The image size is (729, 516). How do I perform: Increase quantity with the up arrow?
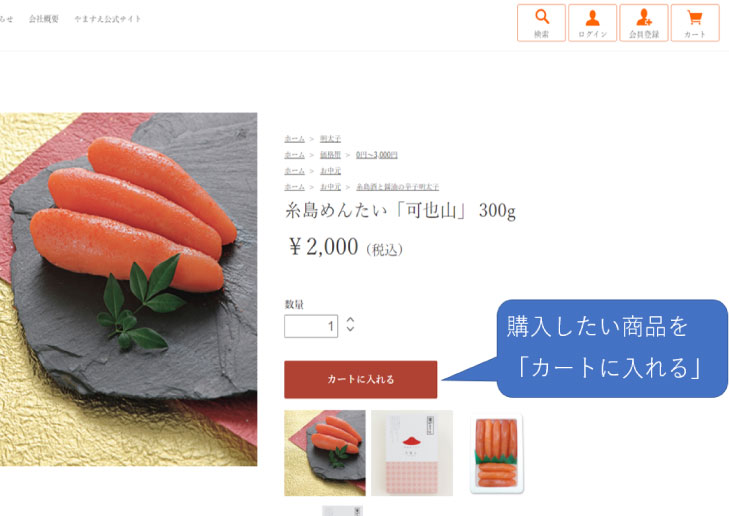tap(351, 320)
